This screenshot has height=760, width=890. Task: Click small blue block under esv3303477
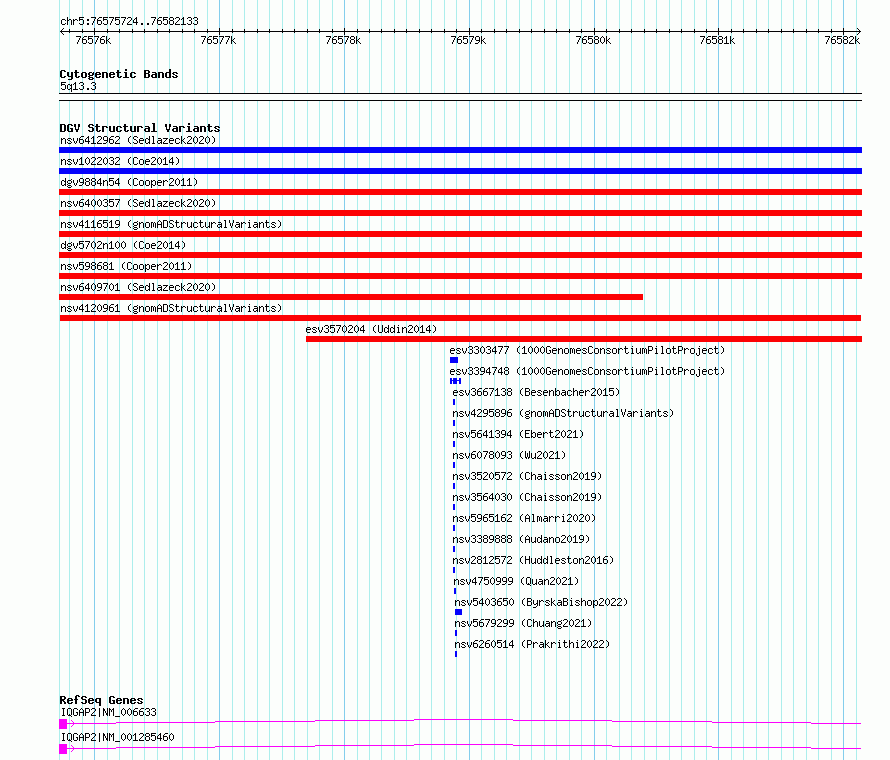pyautogui.click(x=454, y=360)
